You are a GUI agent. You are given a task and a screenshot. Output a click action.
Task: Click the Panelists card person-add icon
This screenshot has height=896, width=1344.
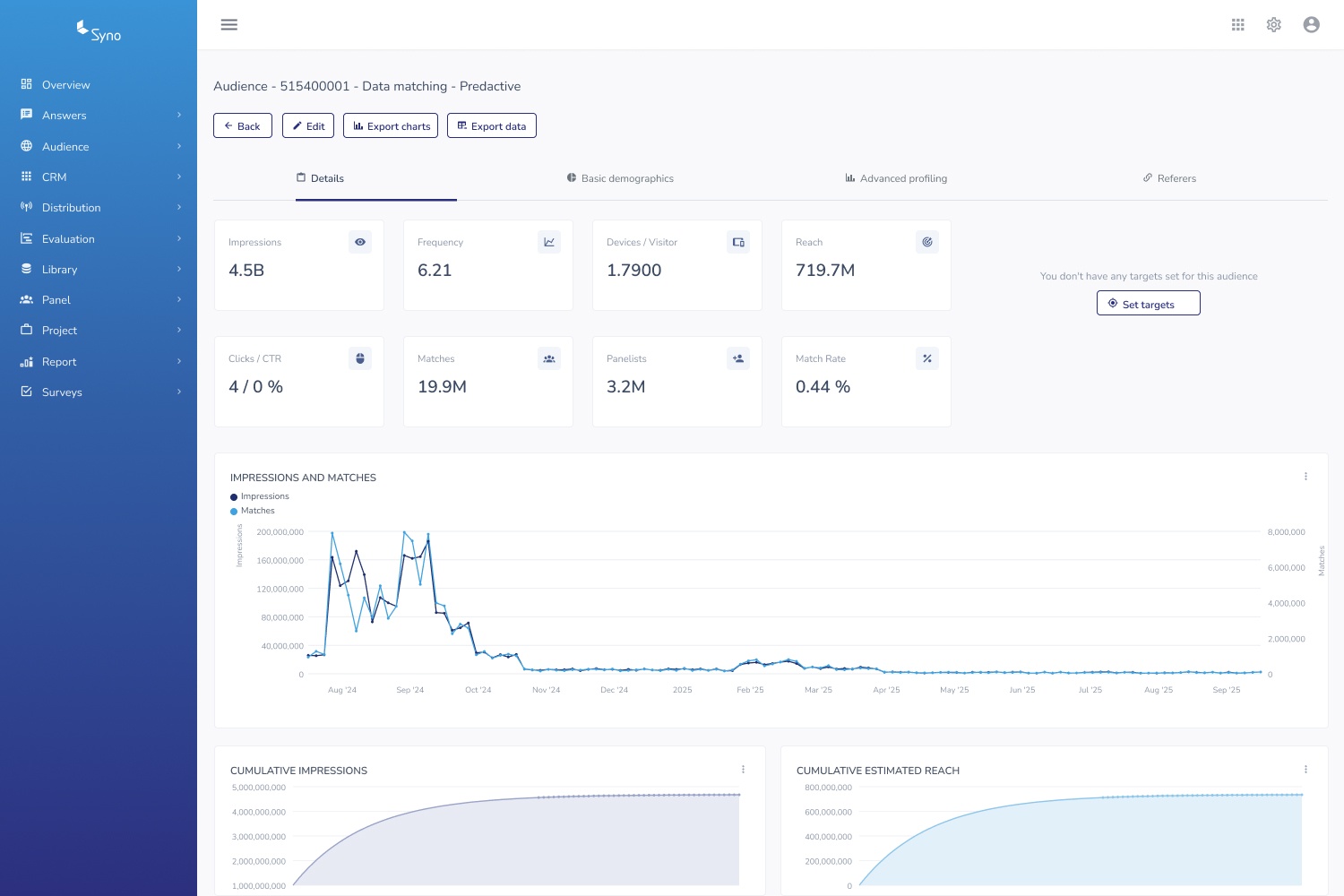point(738,358)
